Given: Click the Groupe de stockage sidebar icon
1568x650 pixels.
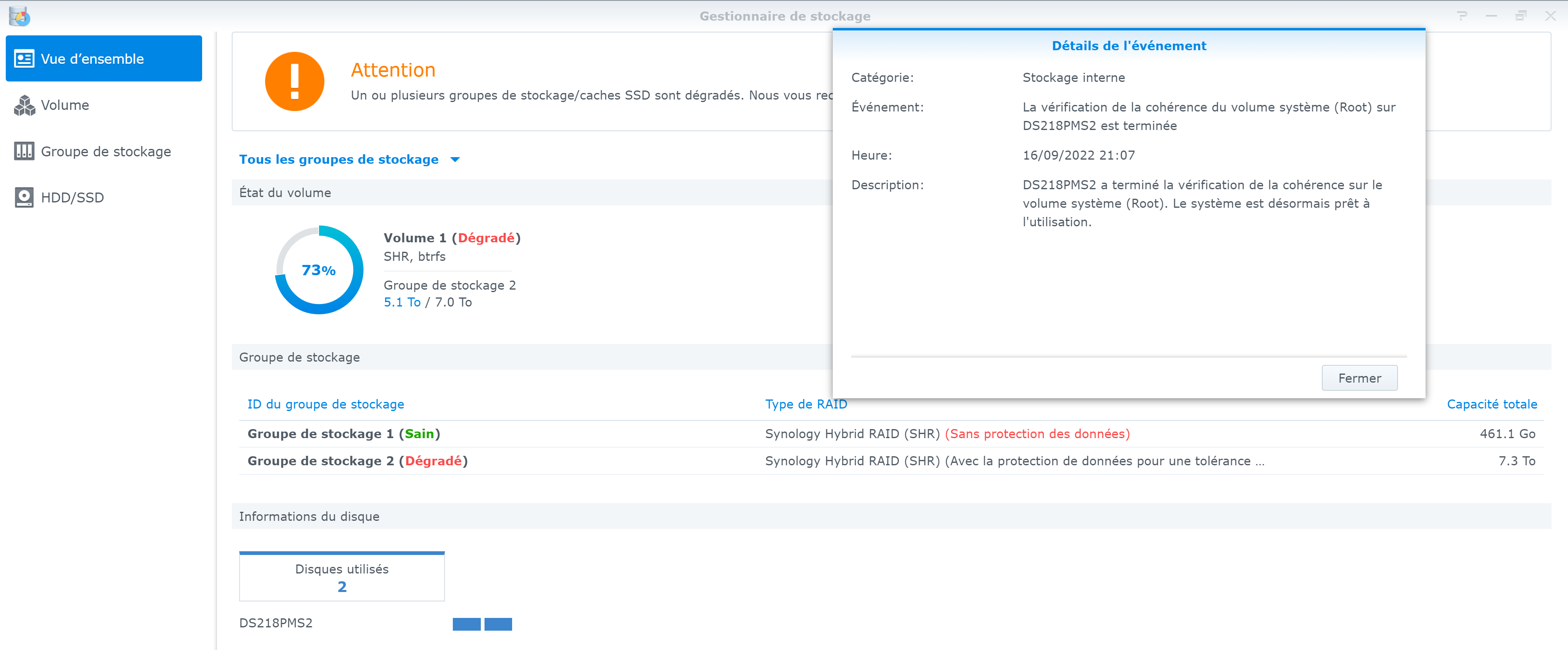Looking at the screenshot, I should [24, 151].
